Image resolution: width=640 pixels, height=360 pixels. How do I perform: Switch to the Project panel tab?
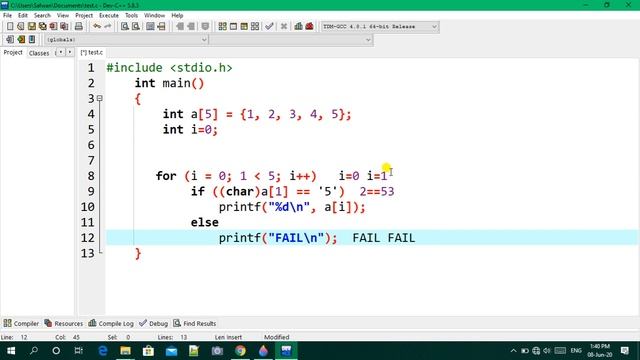click(x=13, y=53)
